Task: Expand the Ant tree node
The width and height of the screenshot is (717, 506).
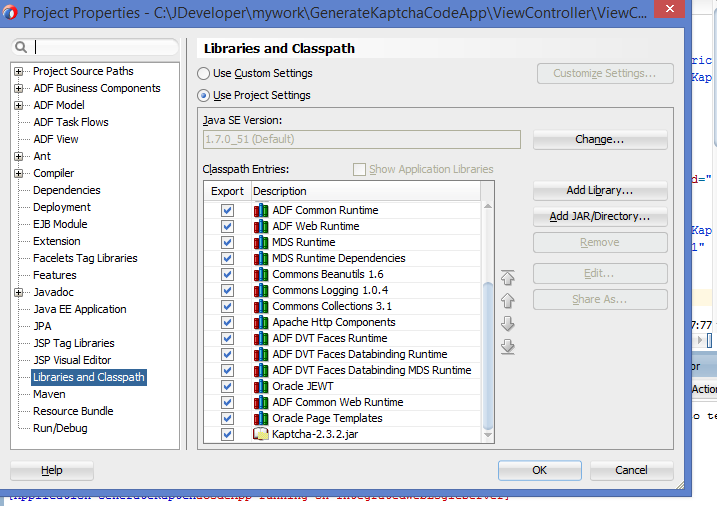Action: [x=18, y=156]
